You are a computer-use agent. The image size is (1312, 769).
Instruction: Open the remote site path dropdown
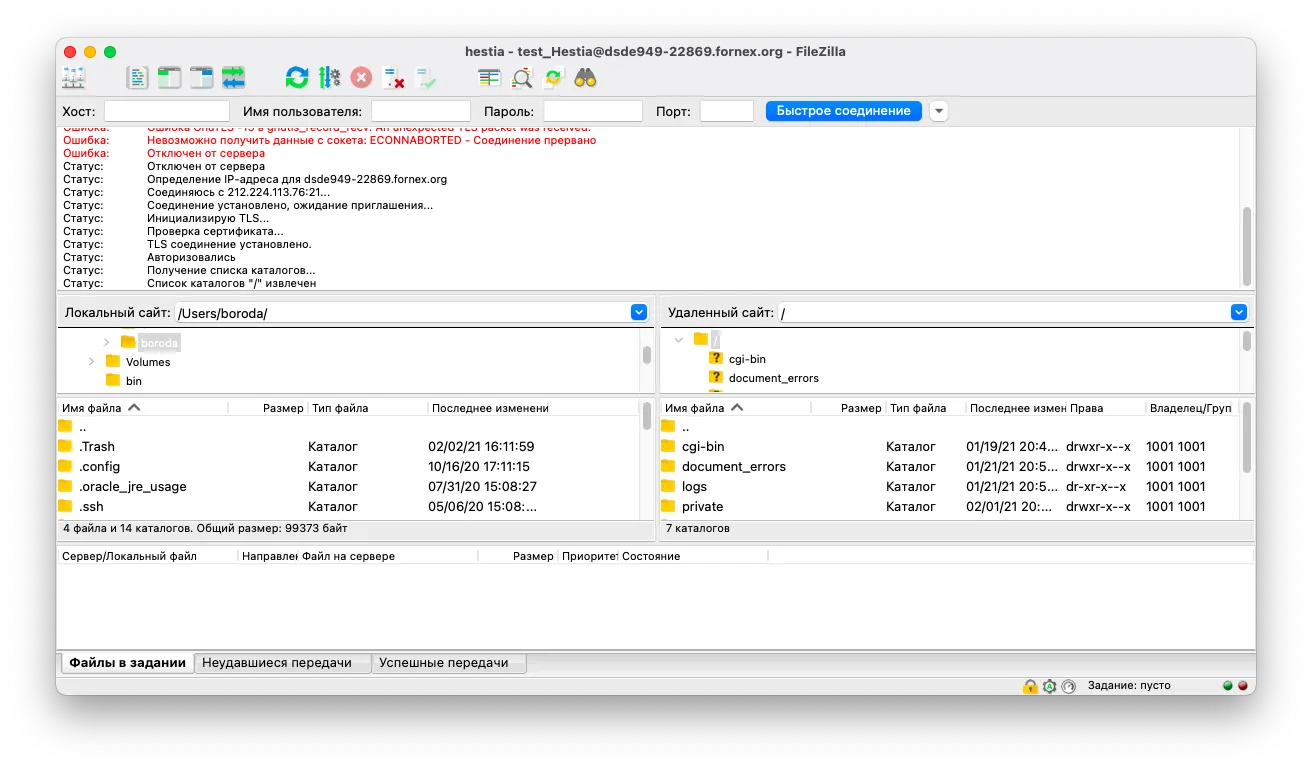point(1240,313)
